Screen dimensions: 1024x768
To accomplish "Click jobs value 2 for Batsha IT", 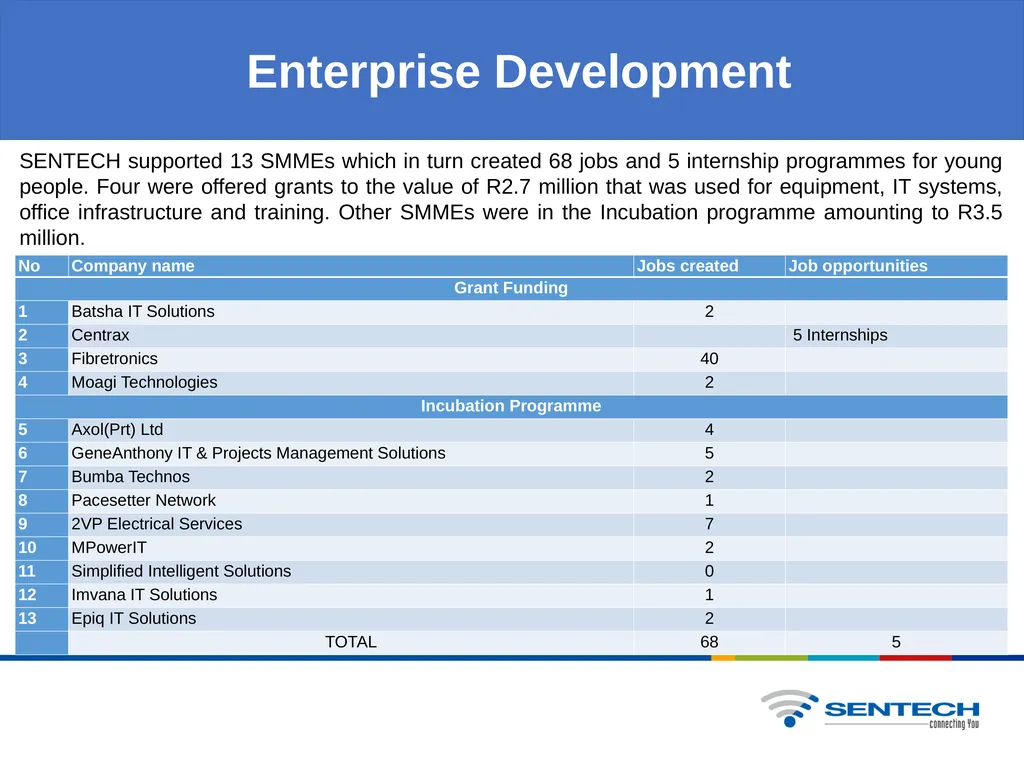I will [x=709, y=312].
